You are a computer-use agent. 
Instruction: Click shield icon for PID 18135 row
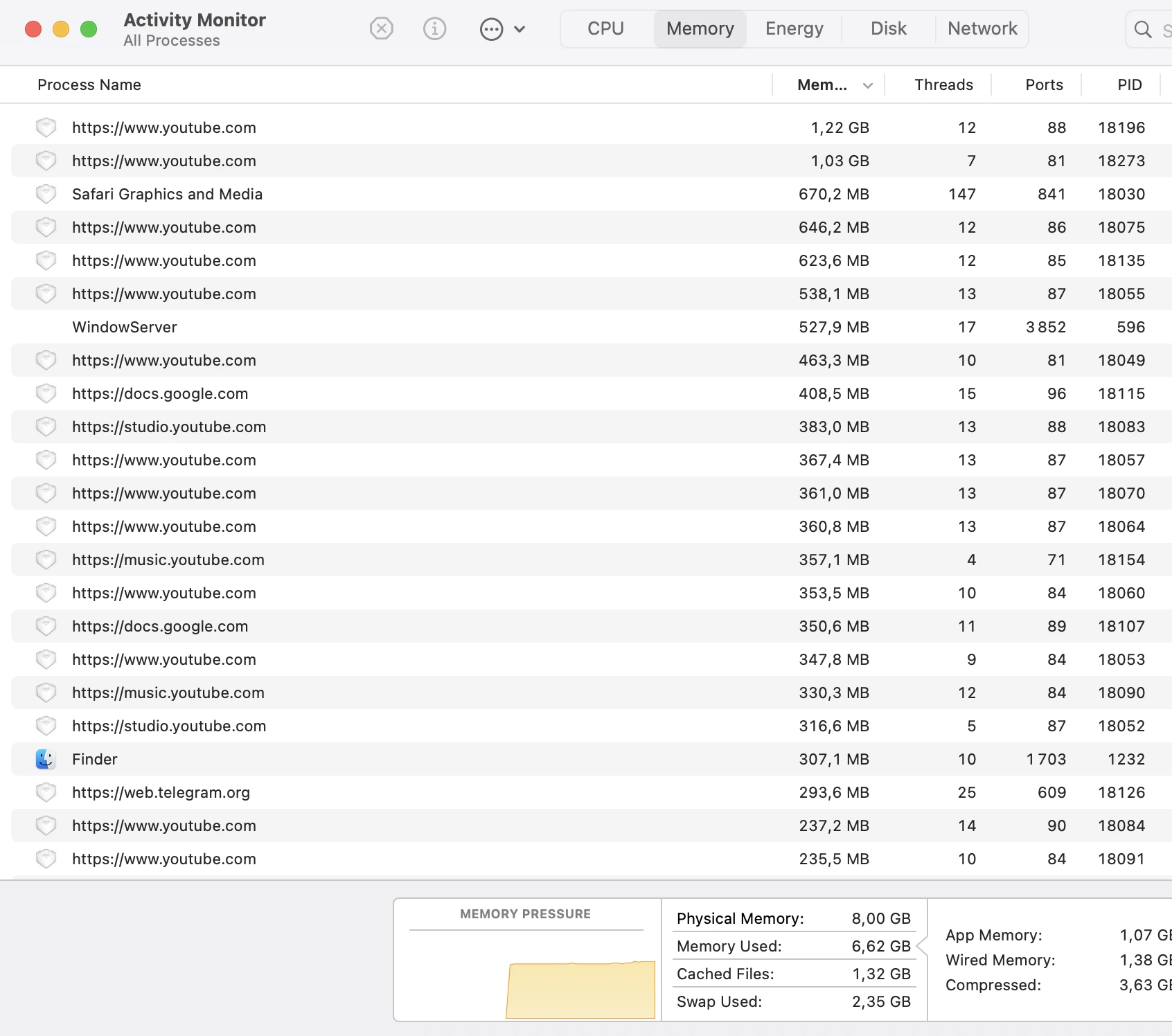[x=46, y=260]
